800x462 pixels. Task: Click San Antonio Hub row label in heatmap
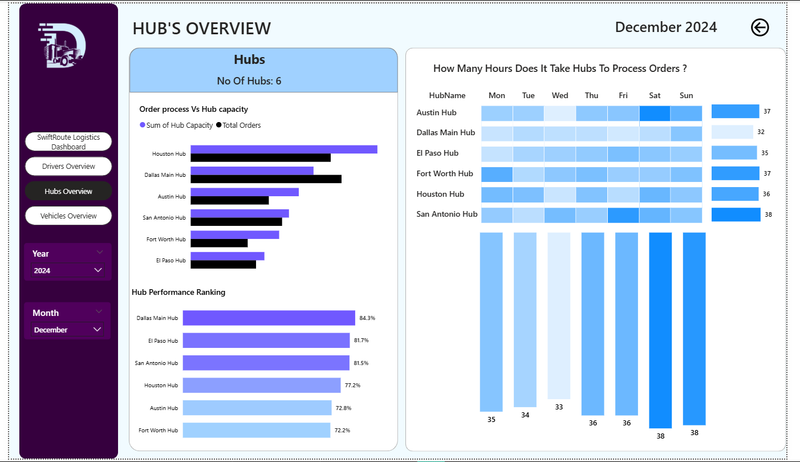point(447,214)
